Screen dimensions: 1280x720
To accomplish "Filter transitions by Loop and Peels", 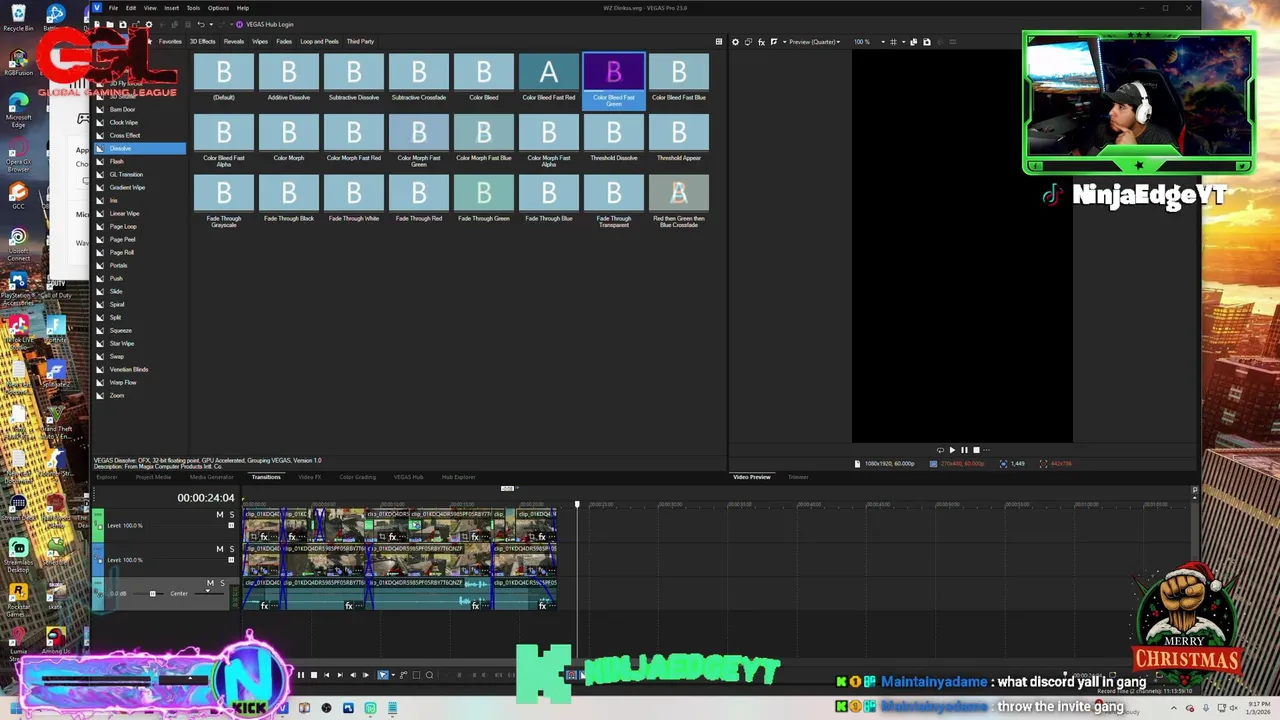I will pyautogui.click(x=319, y=42).
